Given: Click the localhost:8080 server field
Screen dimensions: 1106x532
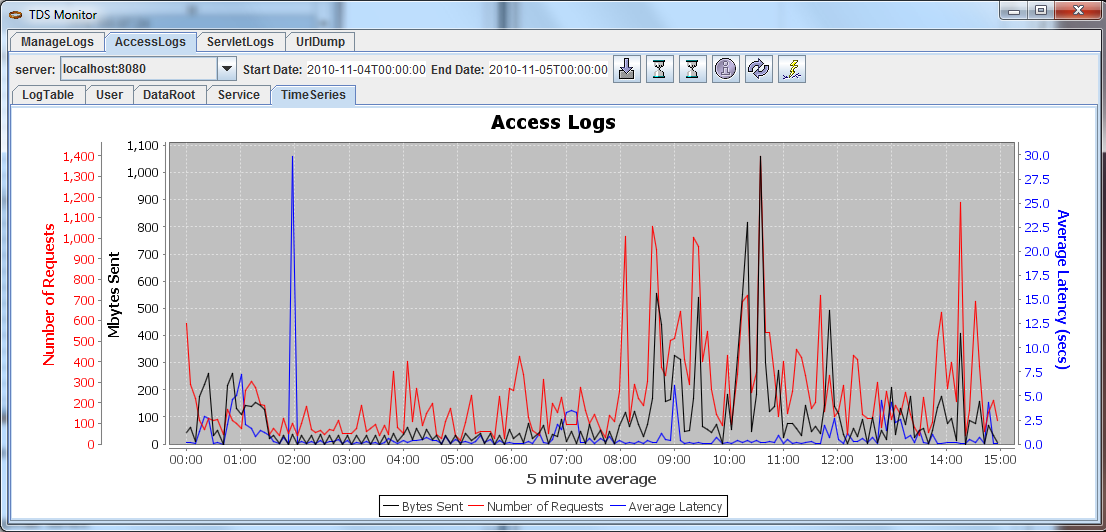Looking at the screenshot, I should [137, 69].
